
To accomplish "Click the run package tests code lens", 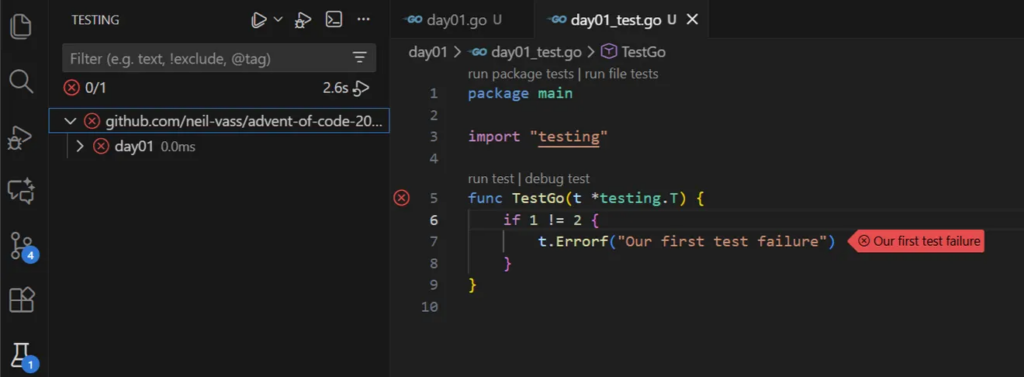I will coord(520,74).
